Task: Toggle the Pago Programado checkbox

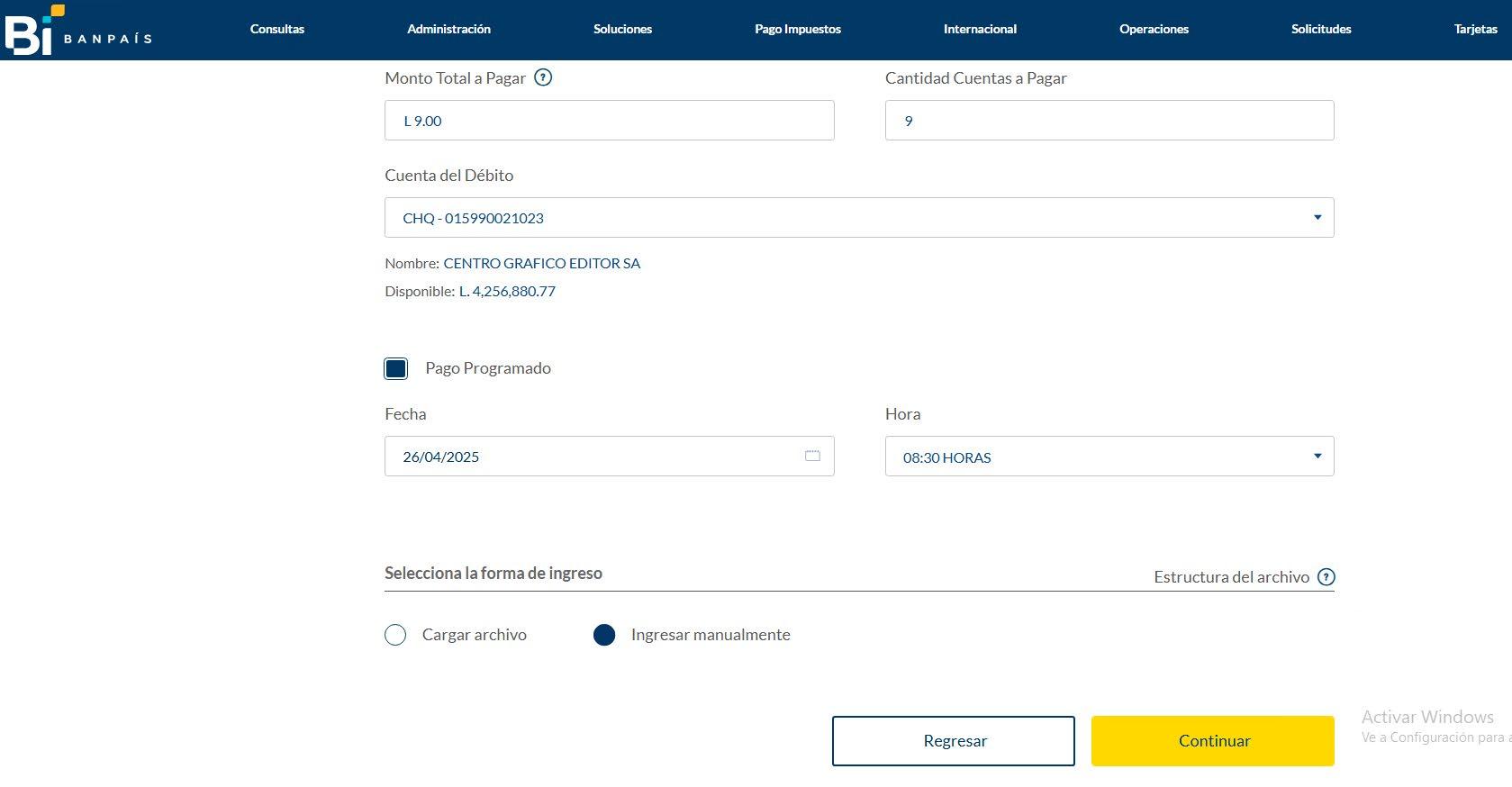Action: click(x=396, y=368)
